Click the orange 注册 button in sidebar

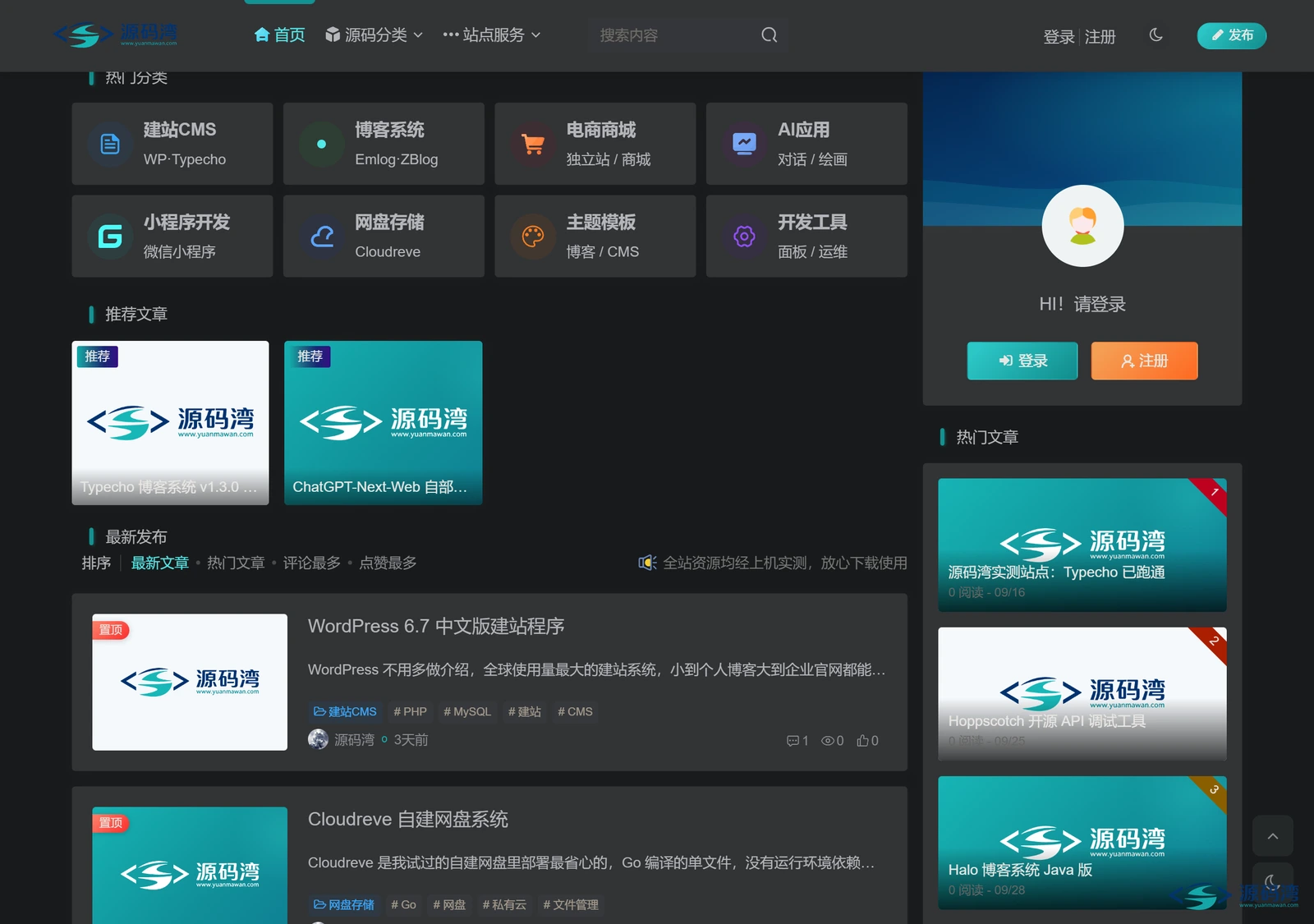click(x=1144, y=361)
